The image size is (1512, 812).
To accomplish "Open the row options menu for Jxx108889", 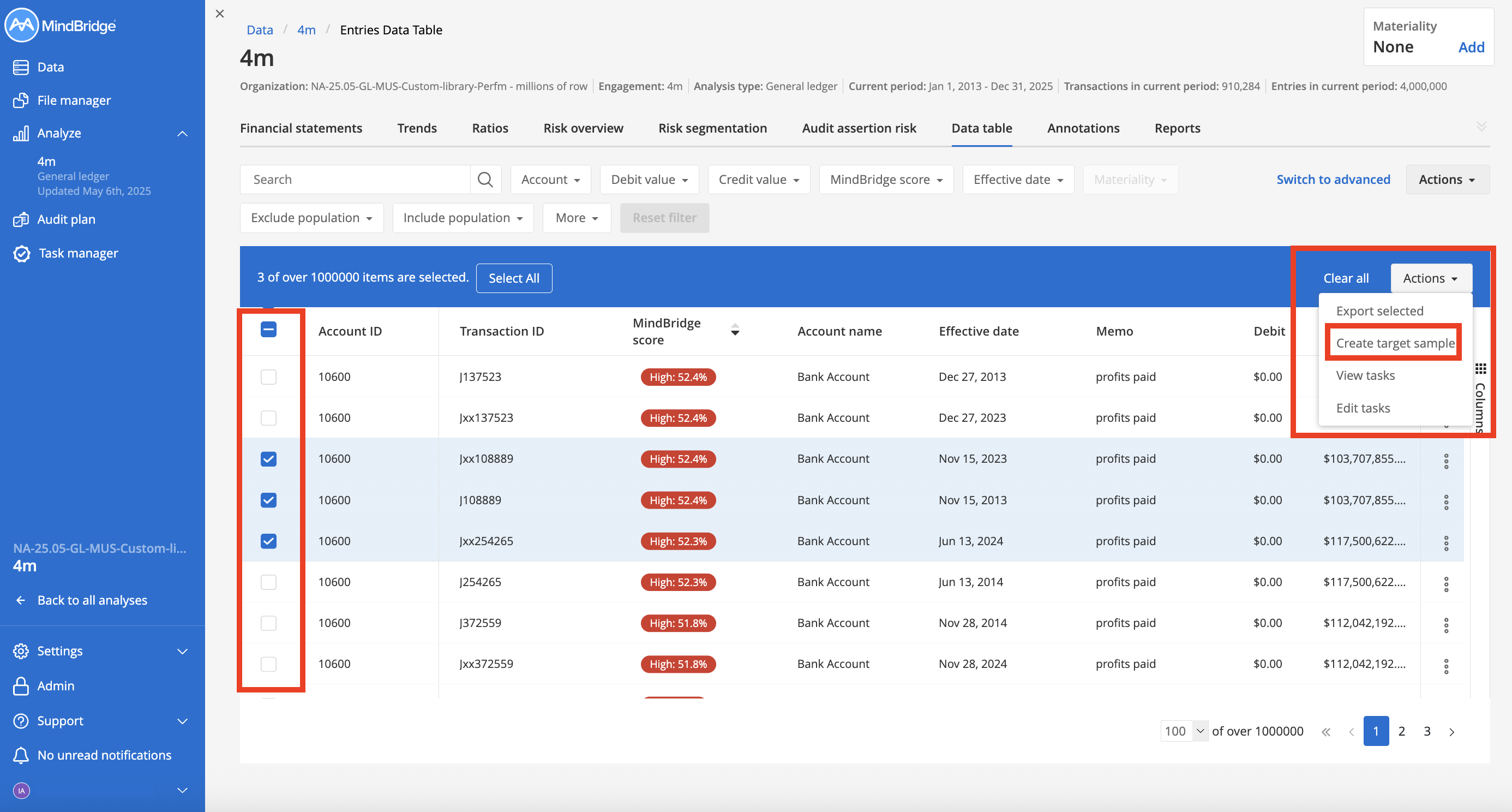I will click(x=1446, y=461).
